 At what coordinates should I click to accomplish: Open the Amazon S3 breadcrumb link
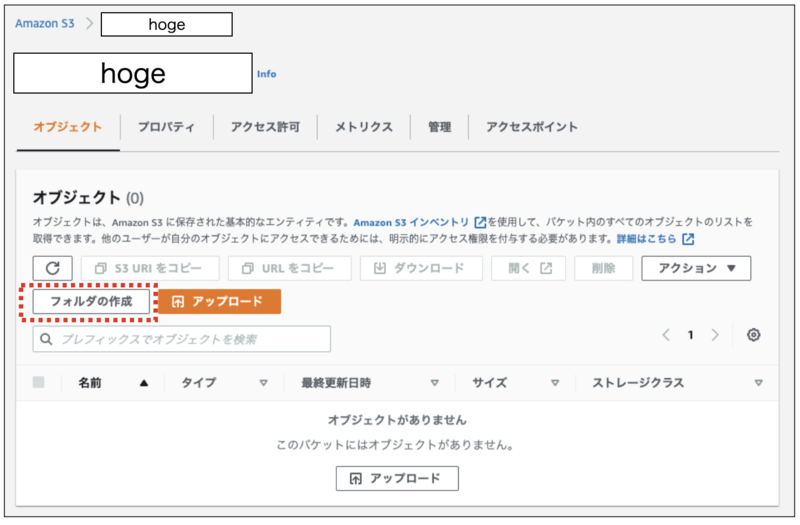(45, 23)
